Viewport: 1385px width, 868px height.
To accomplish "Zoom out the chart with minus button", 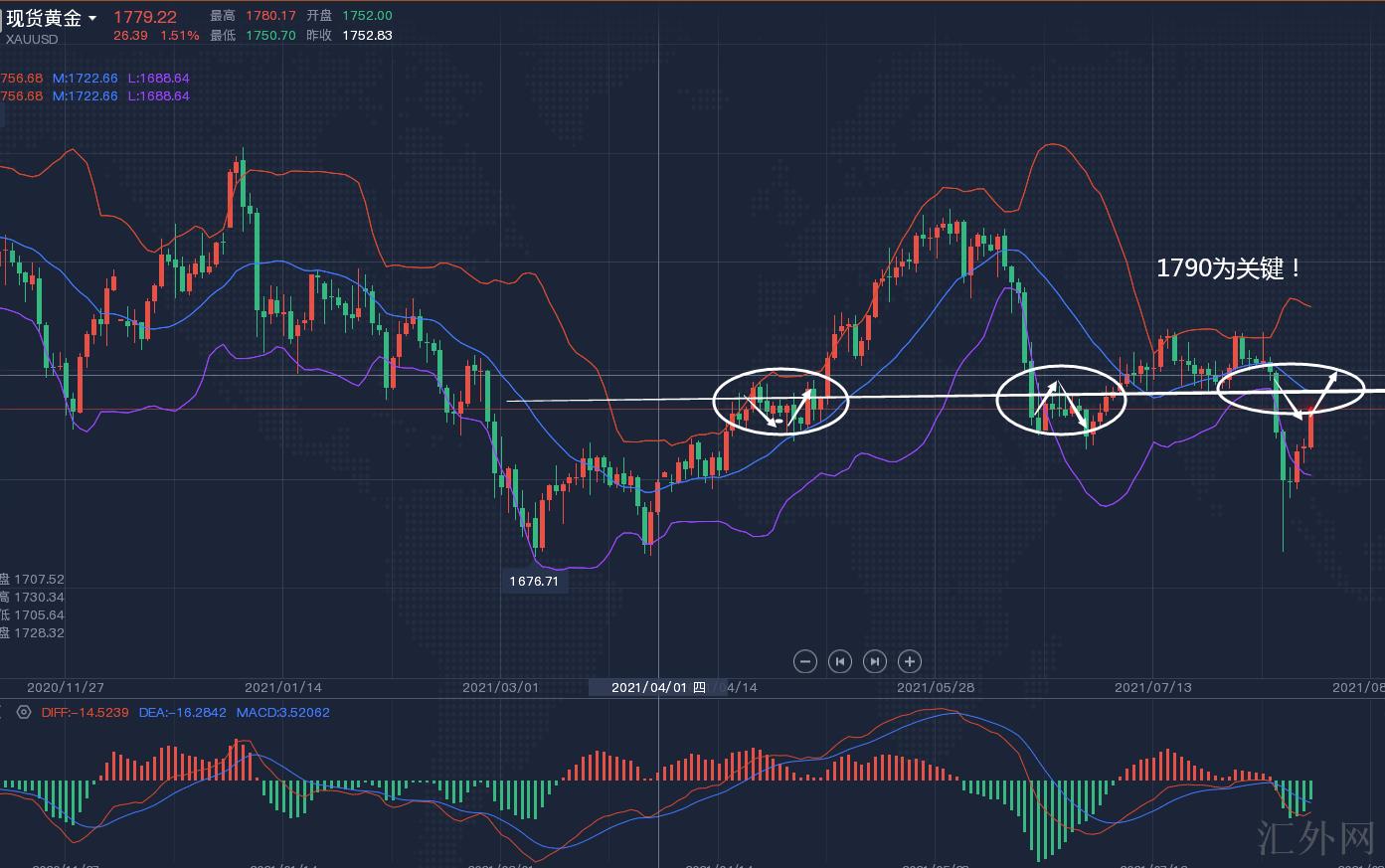I will 805,661.
